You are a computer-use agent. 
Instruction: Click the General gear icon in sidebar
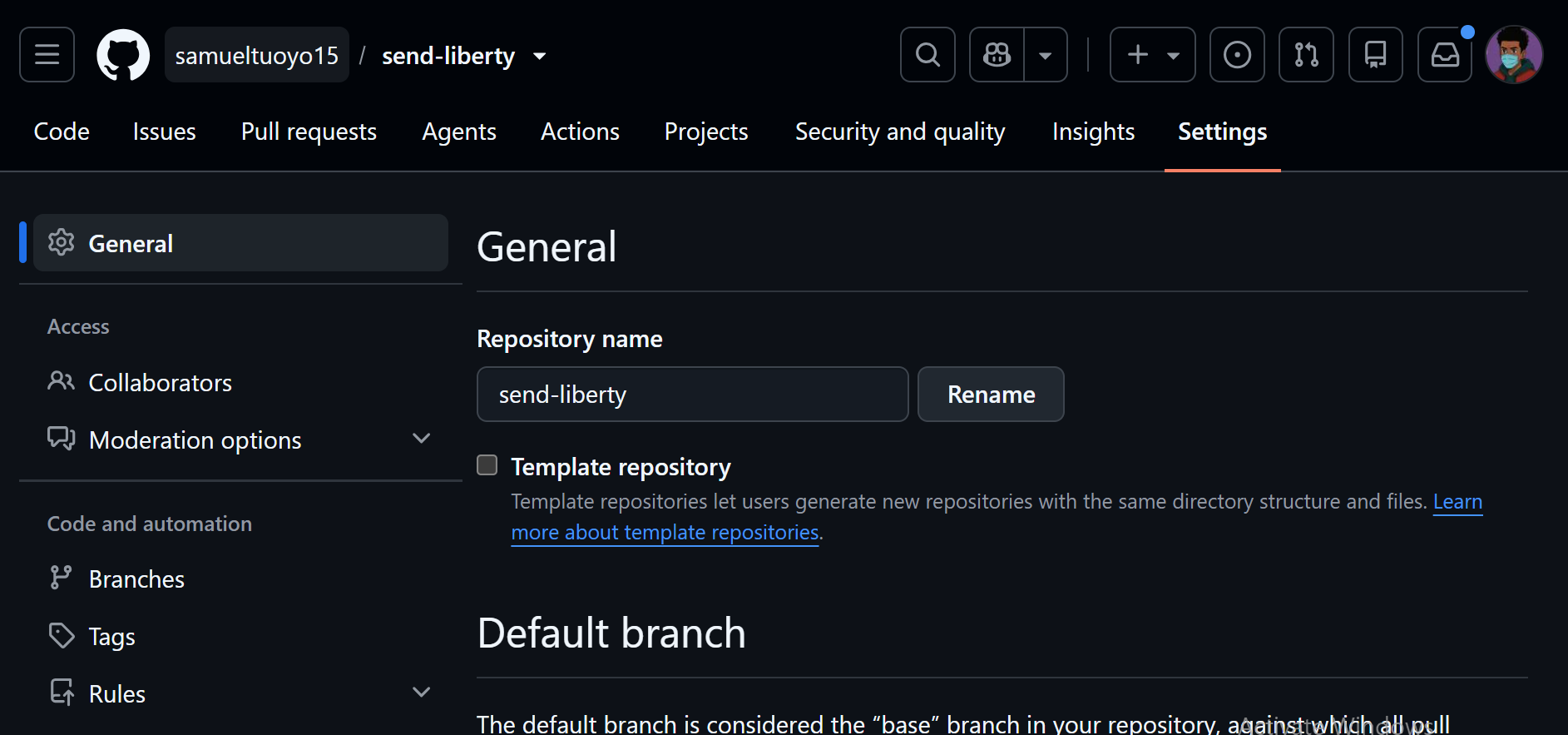pyautogui.click(x=62, y=242)
